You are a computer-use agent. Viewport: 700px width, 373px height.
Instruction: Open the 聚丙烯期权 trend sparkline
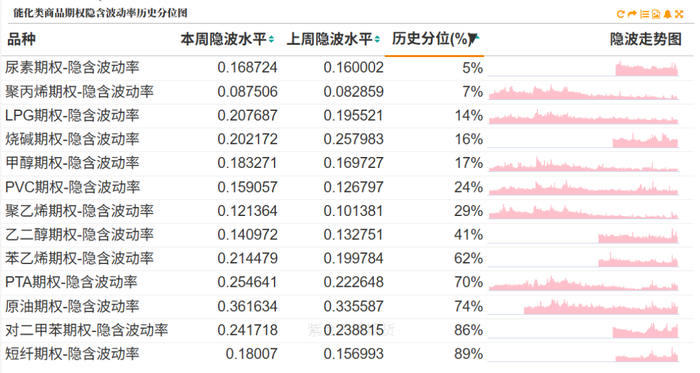pos(583,92)
